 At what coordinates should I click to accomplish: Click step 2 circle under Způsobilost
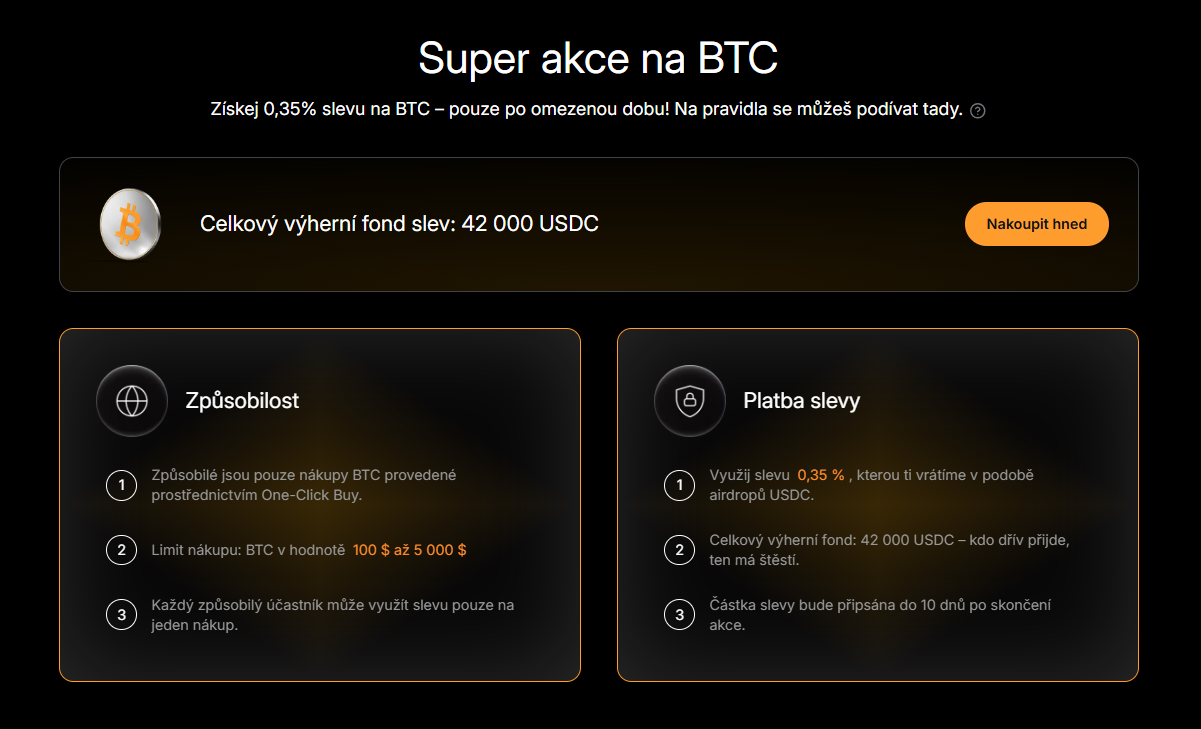(121, 550)
